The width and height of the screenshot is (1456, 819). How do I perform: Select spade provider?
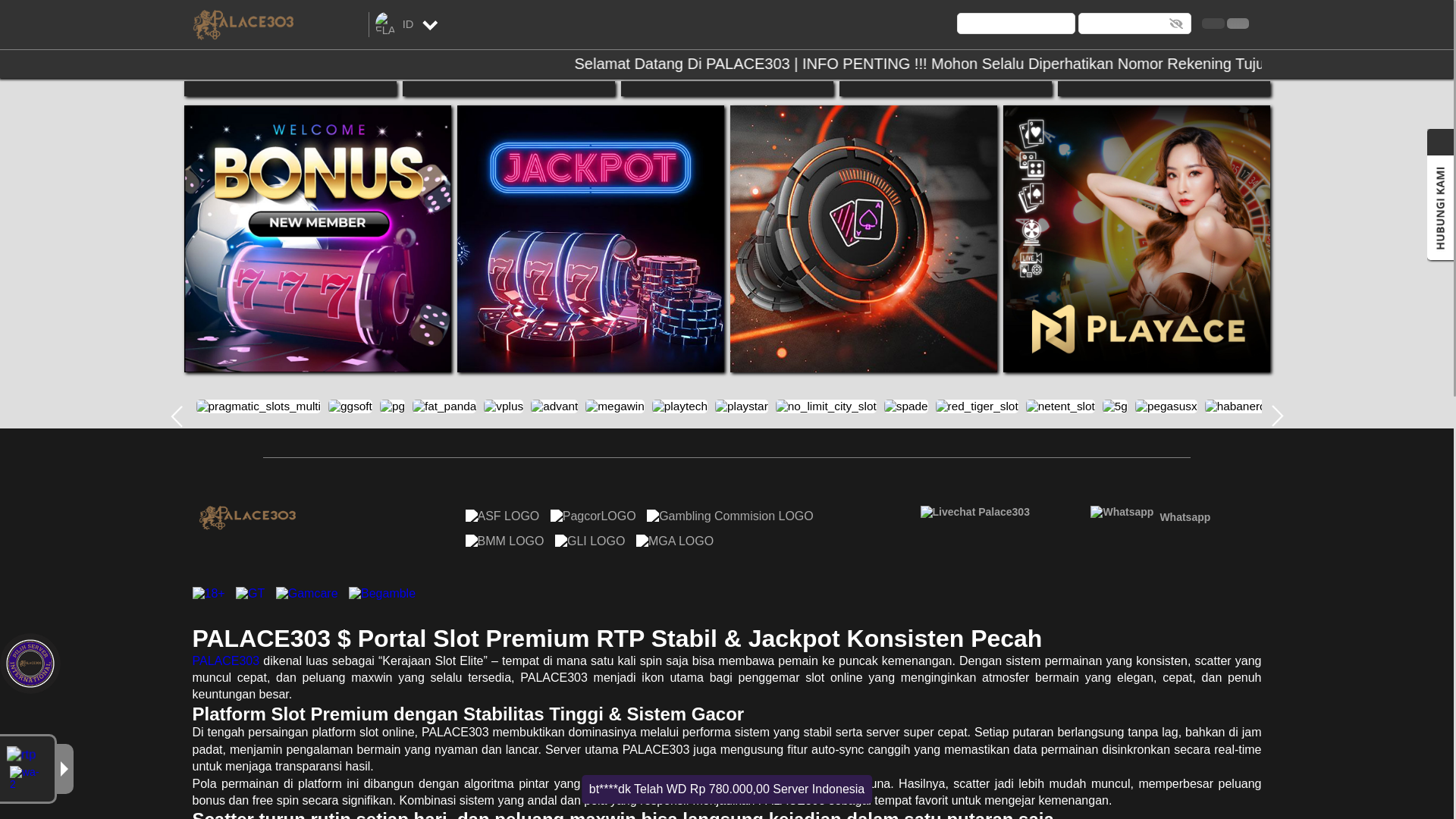click(x=906, y=406)
